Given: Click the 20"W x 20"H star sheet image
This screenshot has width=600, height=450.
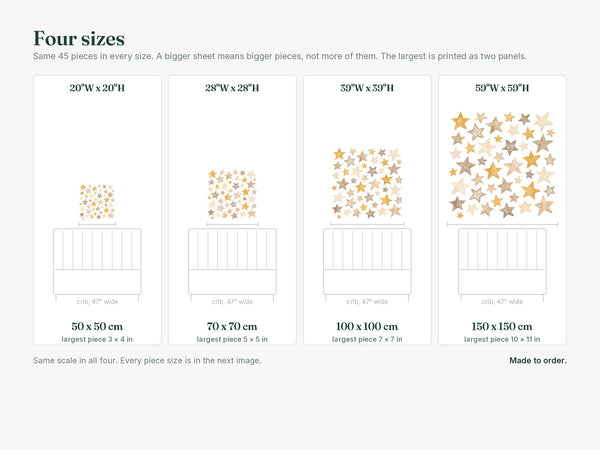Looking at the screenshot, I should click(x=97, y=202).
